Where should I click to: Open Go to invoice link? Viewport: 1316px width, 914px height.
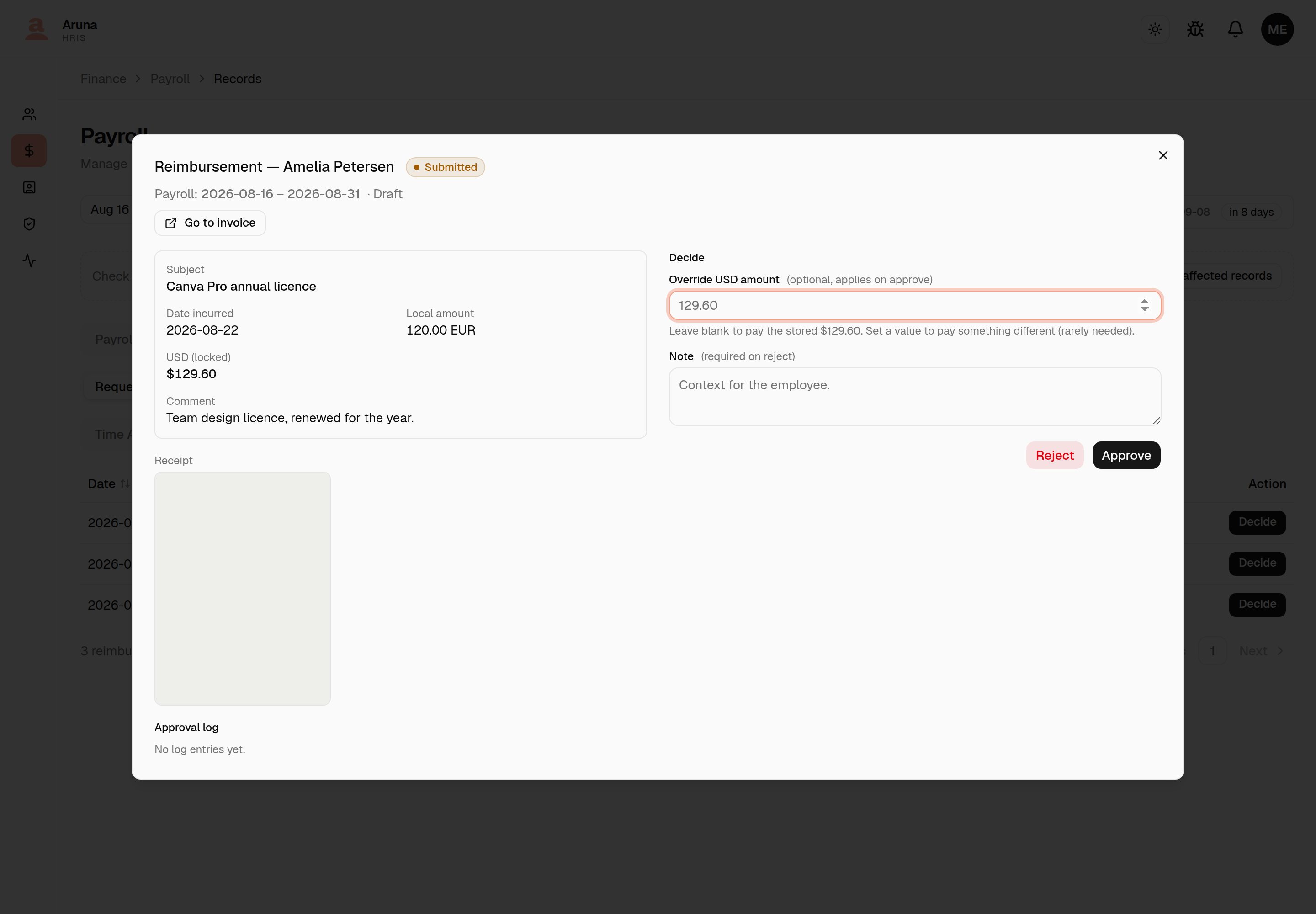[210, 223]
